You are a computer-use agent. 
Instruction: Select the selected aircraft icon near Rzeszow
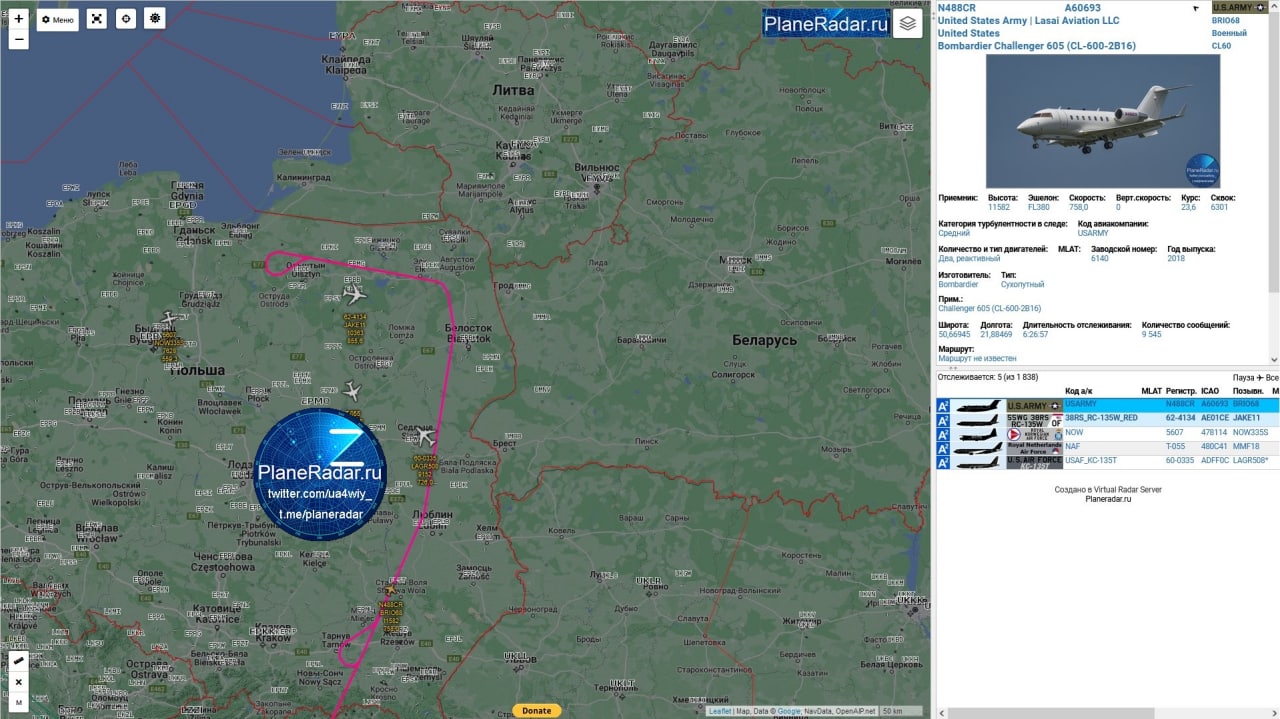pyautogui.click(x=390, y=592)
